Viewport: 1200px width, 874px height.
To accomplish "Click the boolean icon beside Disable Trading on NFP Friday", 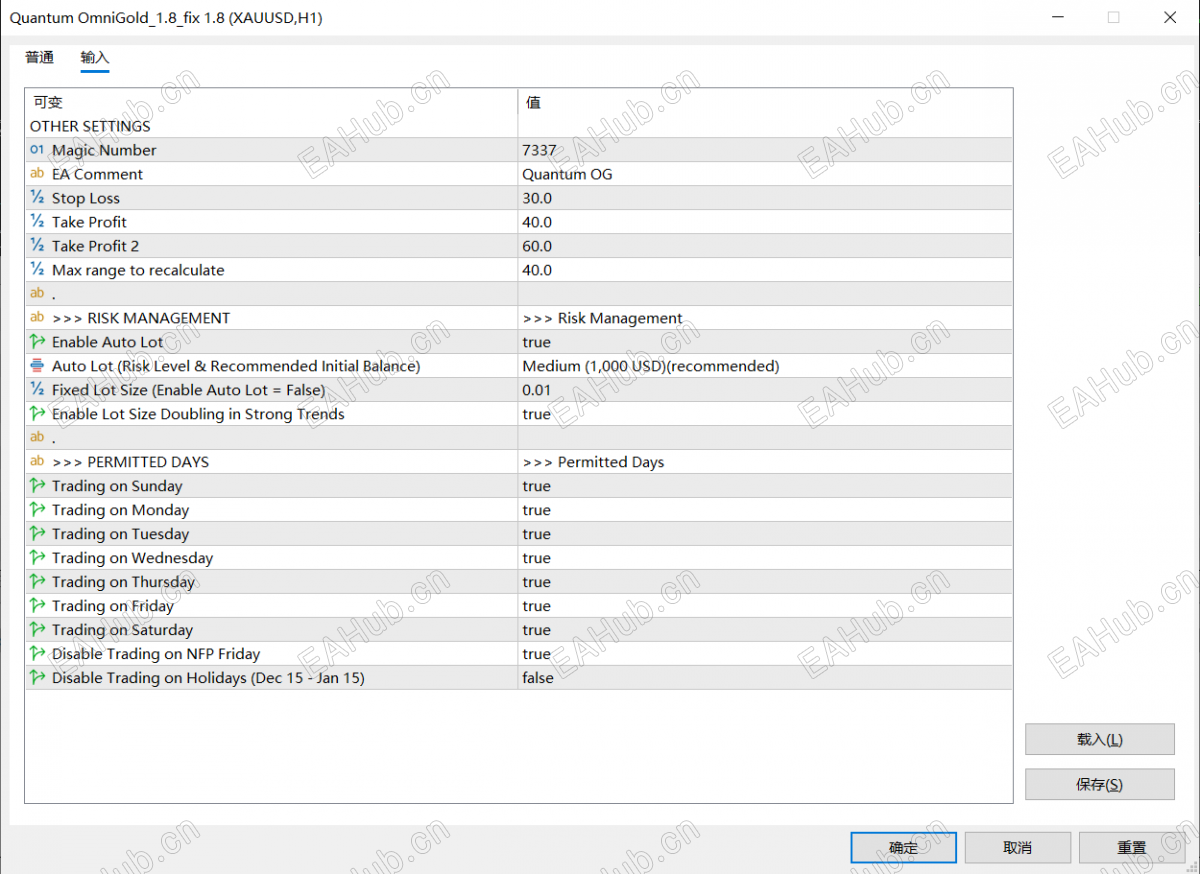I will coord(37,654).
